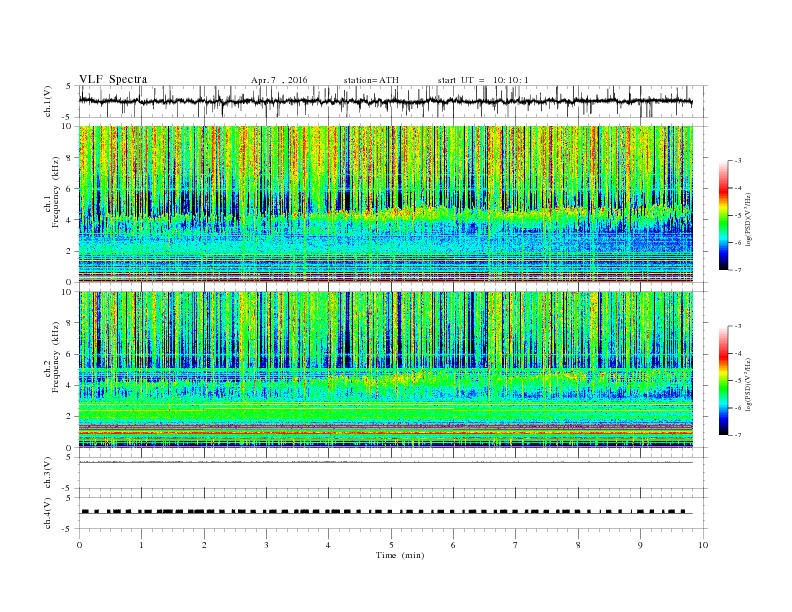The image size is (792, 612).
Task: Click inside the ch.2 spectrogram panel
Action: click(x=386, y=369)
